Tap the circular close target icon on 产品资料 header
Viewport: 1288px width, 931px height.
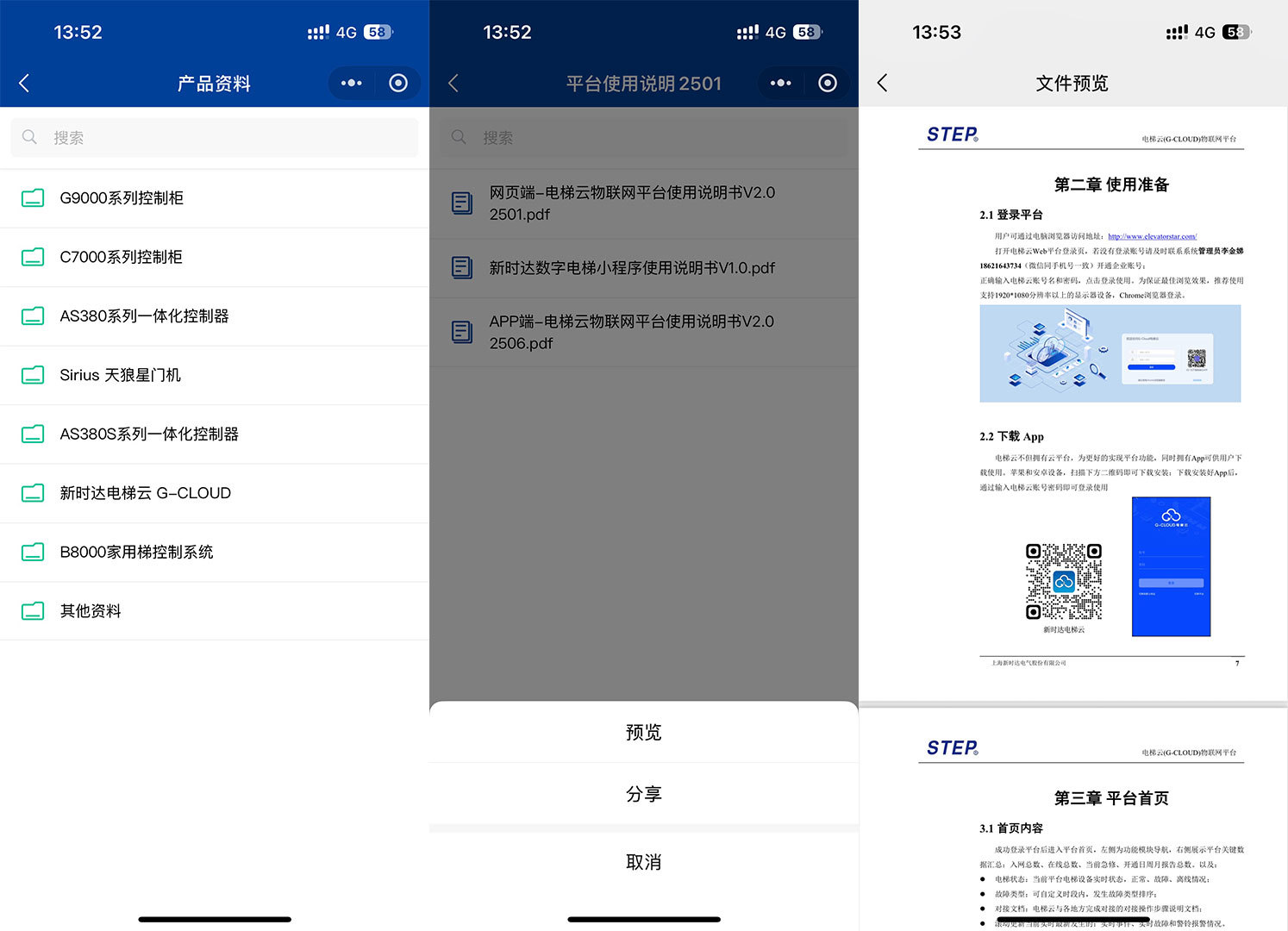pos(398,83)
